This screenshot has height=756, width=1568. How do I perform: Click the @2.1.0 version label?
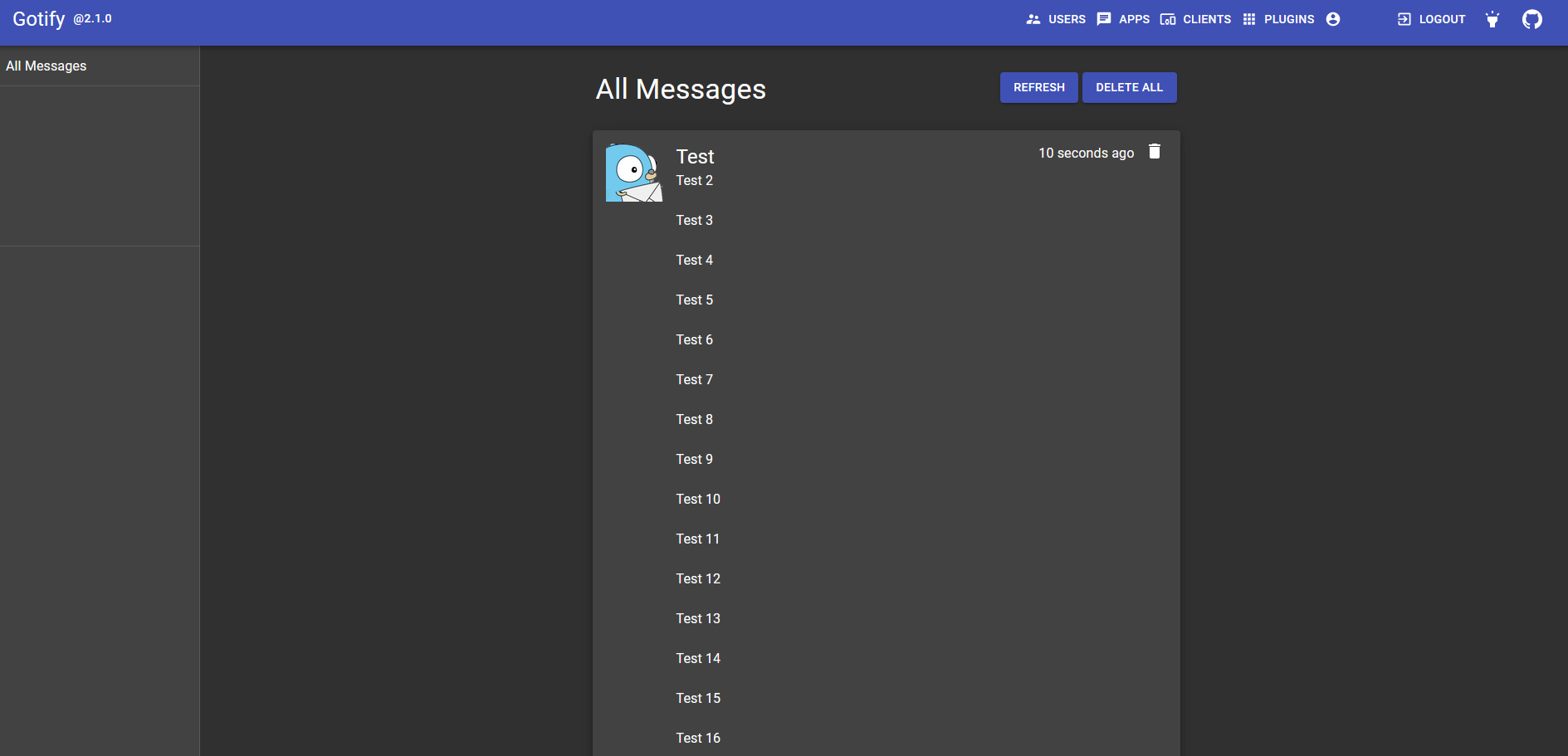point(91,19)
